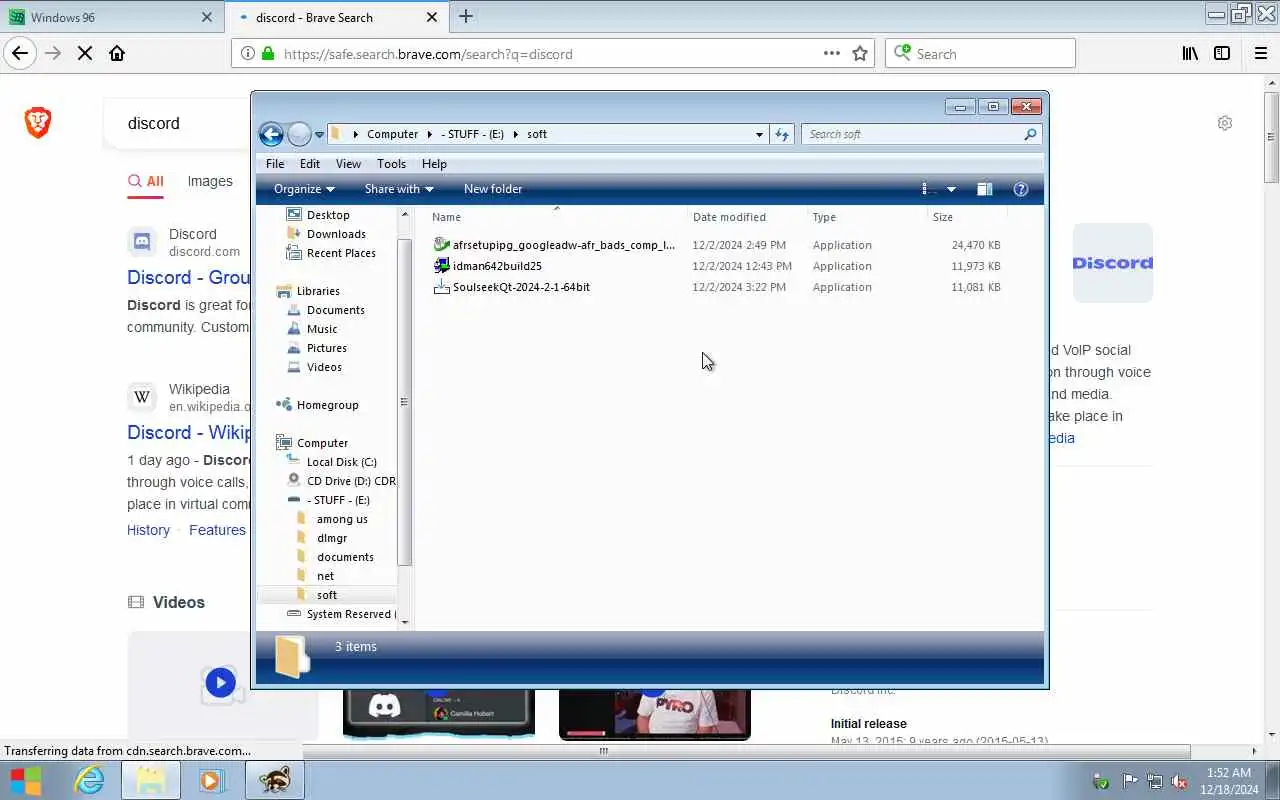This screenshot has width=1280, height=800.
Task: Click the New folder button
Action: click(x=493, y=189)
